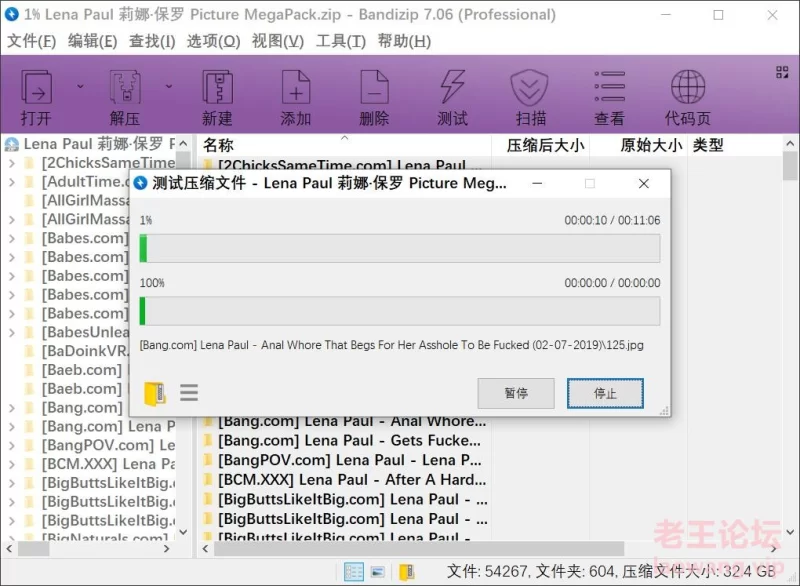Viewport: 800px width, 586px height.
Task: Expand the [BabesUnlea tree folder
Action: pyautogui.click(x=12, y=333)
